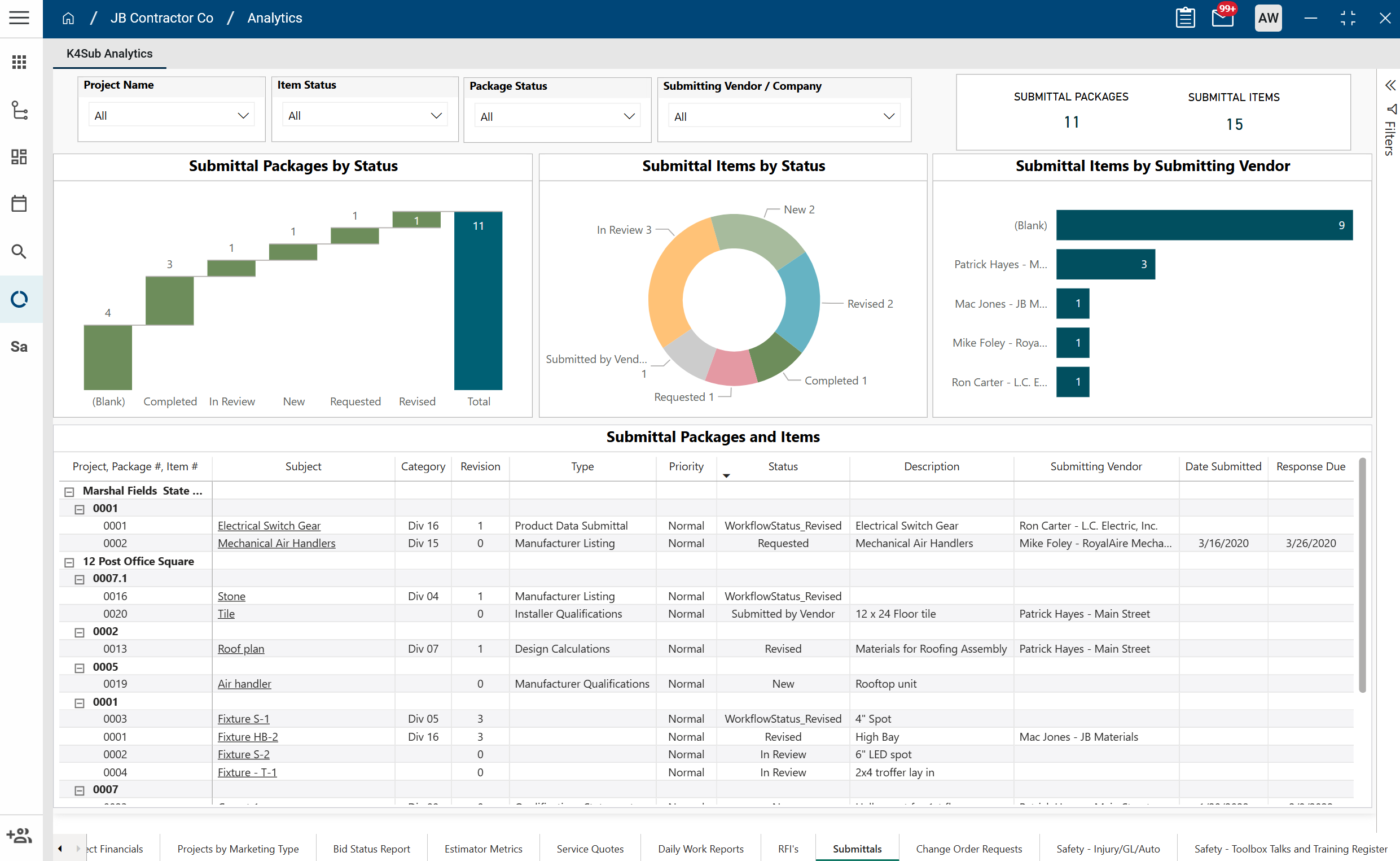Click the home icon in breadcrumb
This screenshot has height=861, width=1400.
68,18
